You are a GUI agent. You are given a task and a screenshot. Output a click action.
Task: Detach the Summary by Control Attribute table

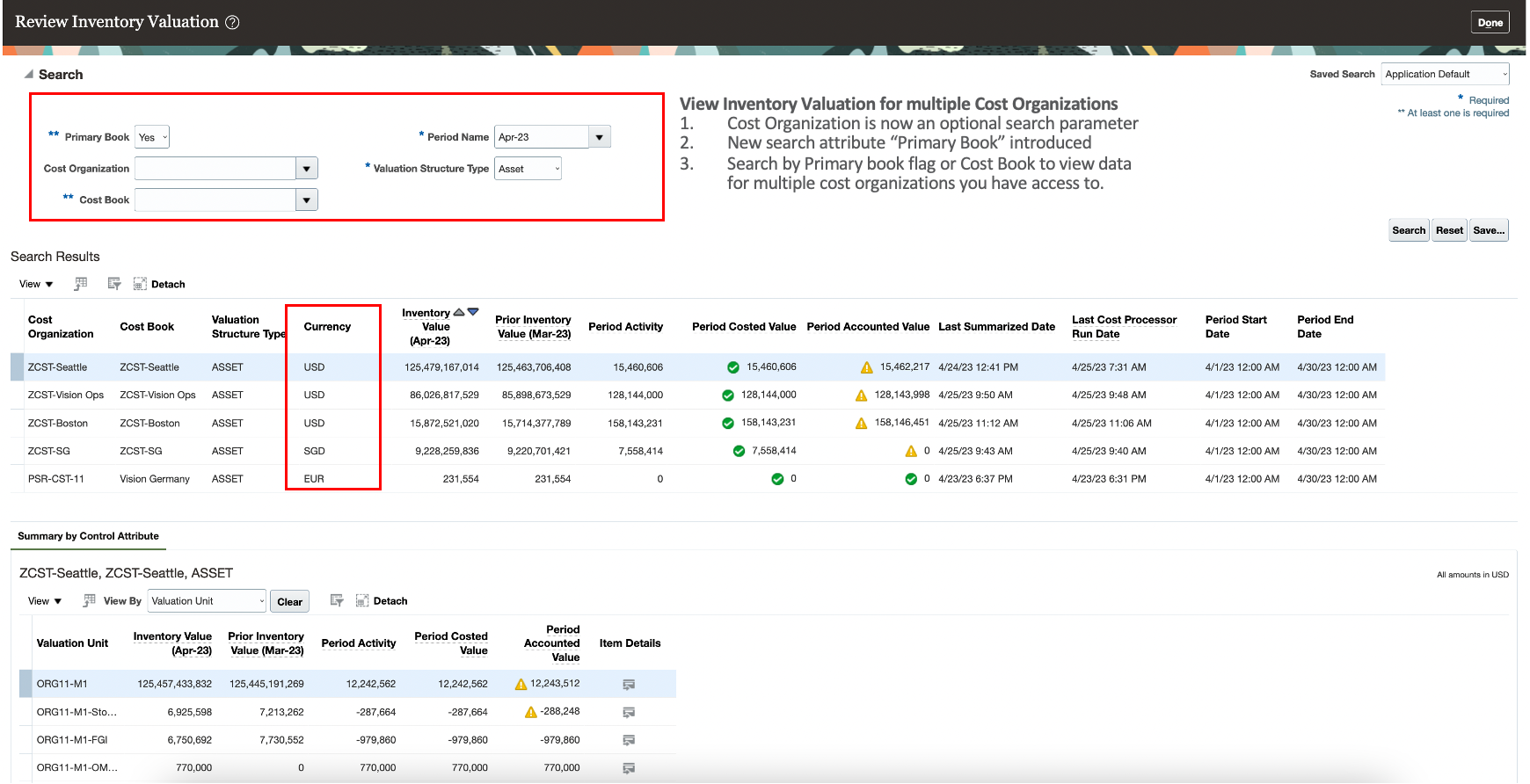point(382,601)
